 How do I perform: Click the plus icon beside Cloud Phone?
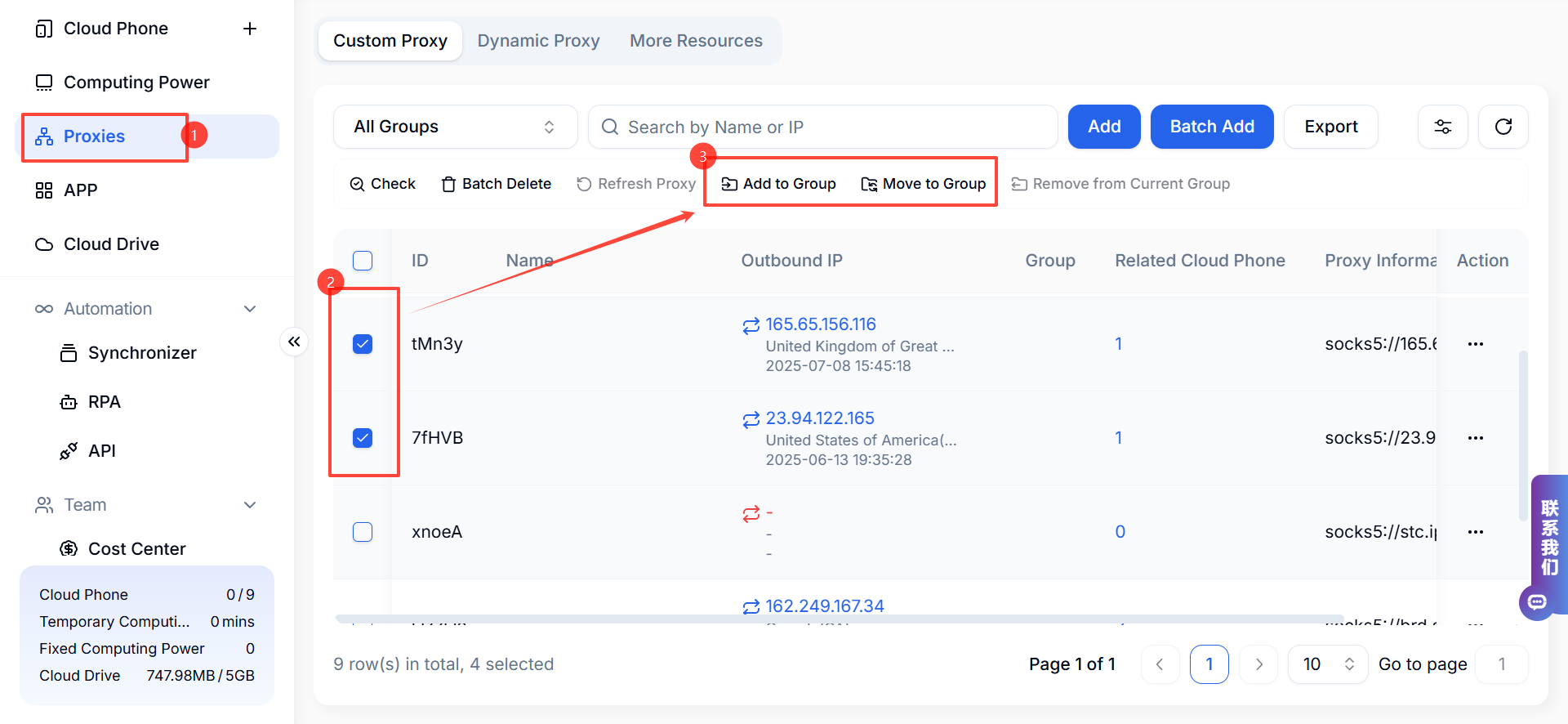(250, 29)
